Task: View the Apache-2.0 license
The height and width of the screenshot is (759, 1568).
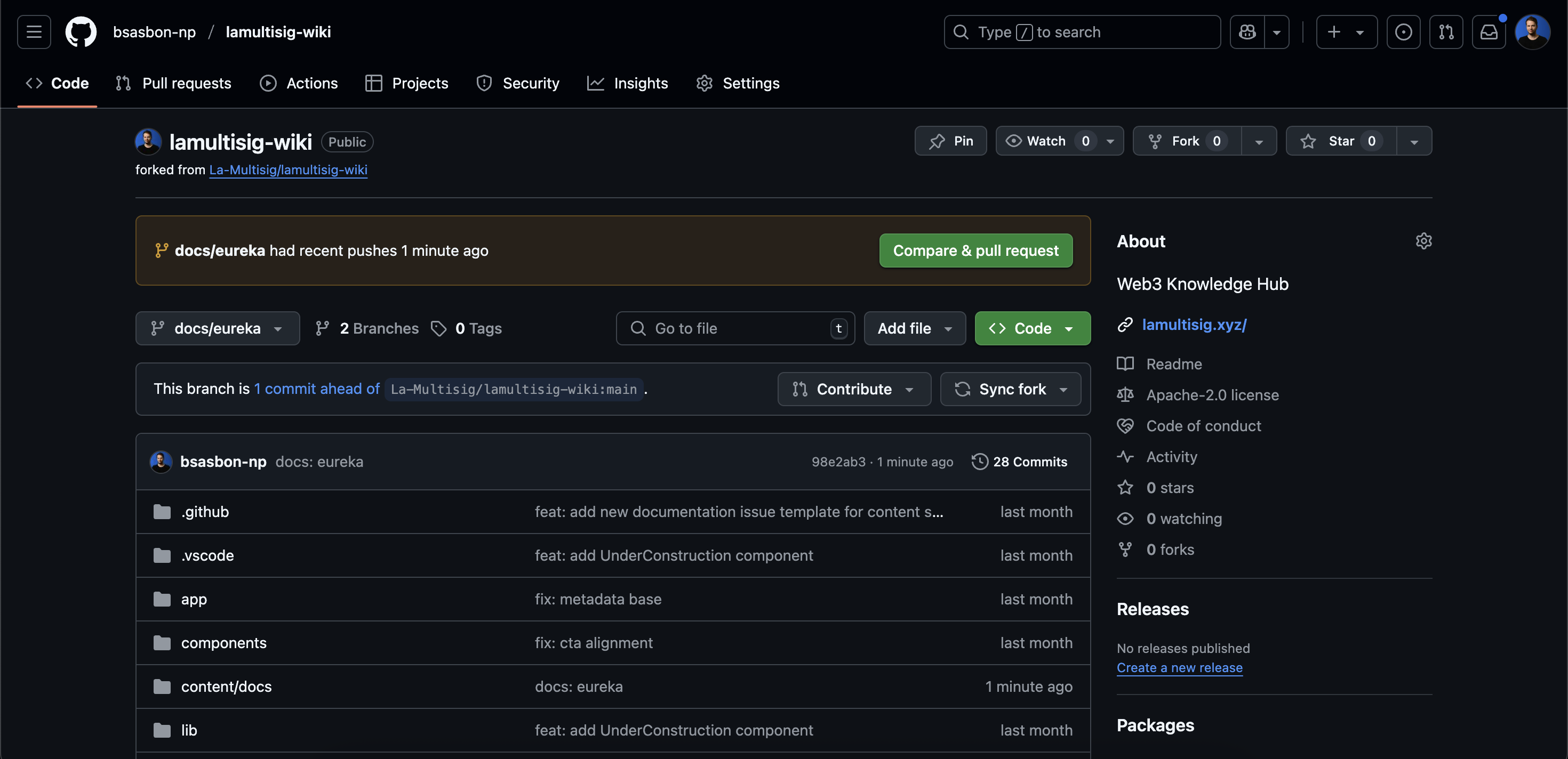Action: pyautogui.click(x=1212, y=395)
